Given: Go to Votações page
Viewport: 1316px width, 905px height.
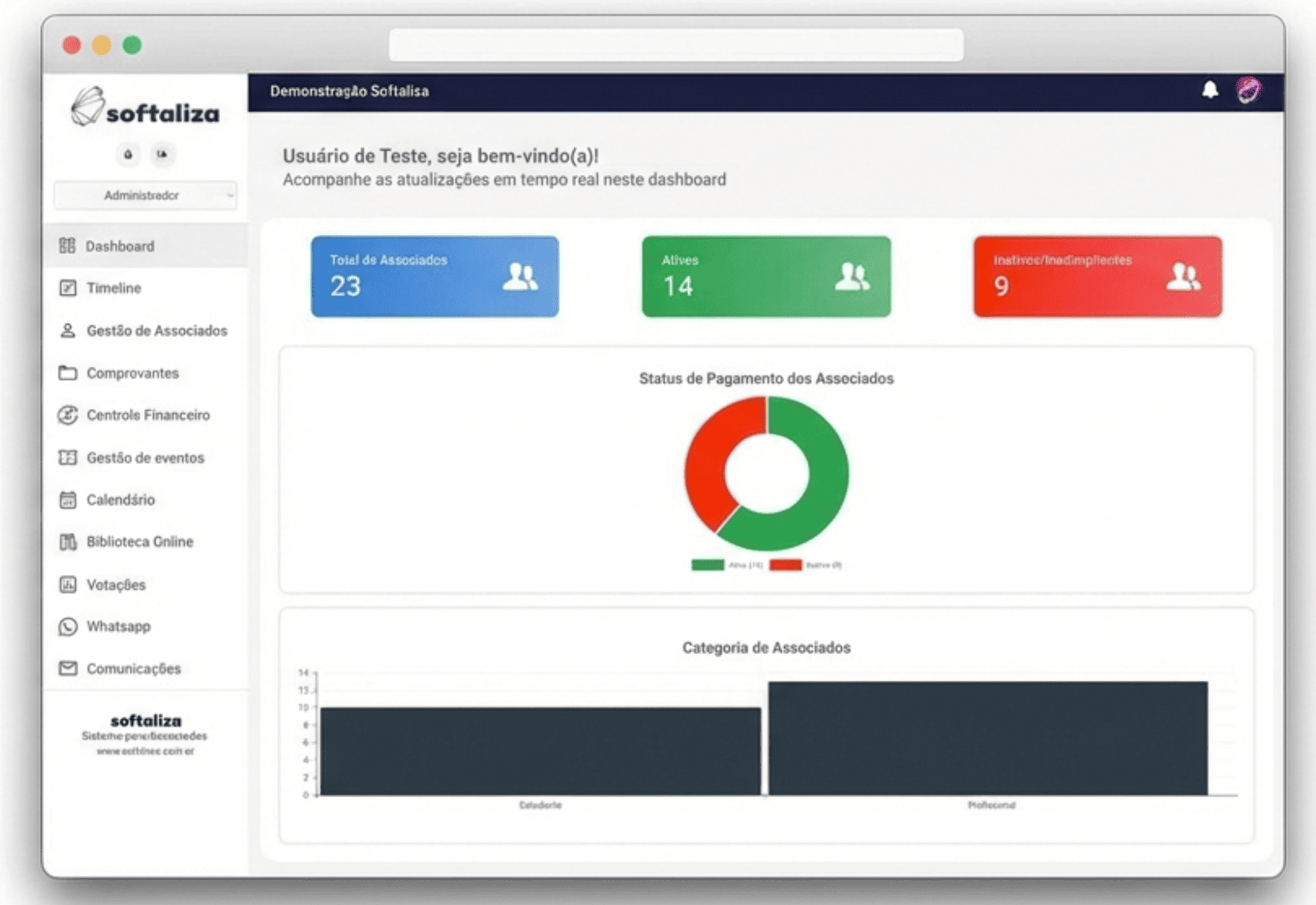Looking at the screenshot, I should click(x=145, y=585).
